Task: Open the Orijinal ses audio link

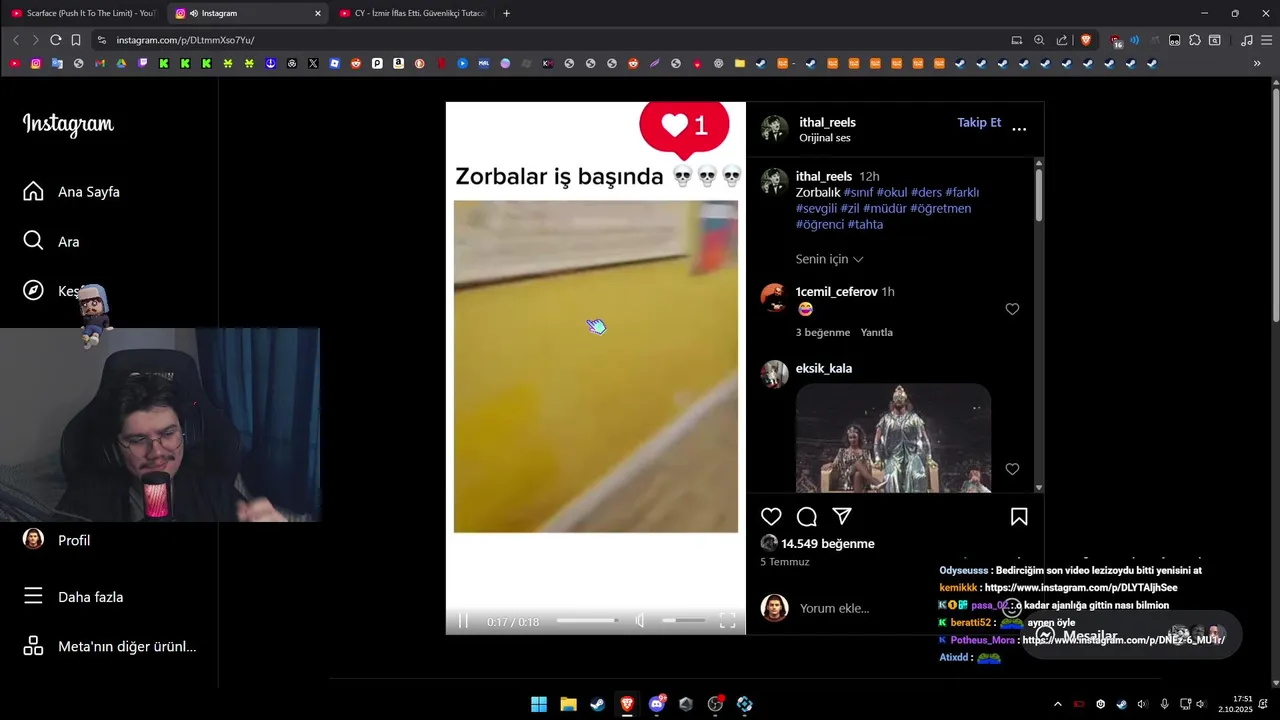Action: pyautogui.click(x=824, y=138)
